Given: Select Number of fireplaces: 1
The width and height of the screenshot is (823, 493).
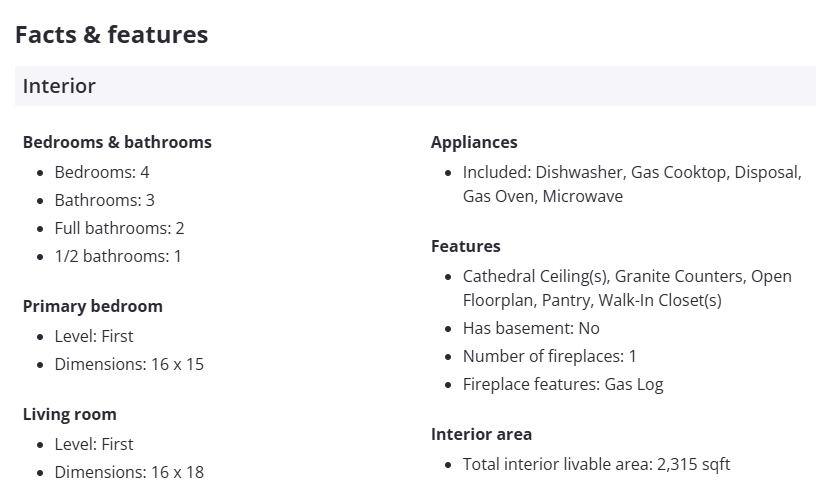Looking at the screenshot, I should click(549, 356).
